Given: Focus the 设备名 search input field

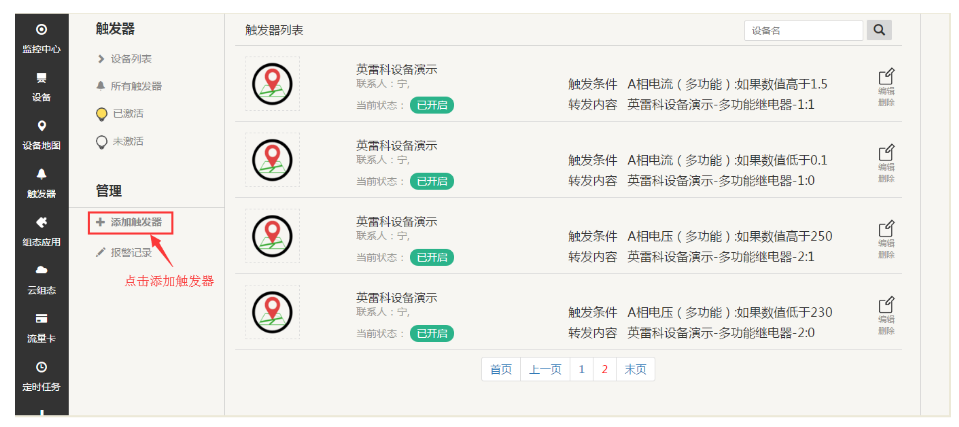Looking at the screenshot, I should 803,30.
